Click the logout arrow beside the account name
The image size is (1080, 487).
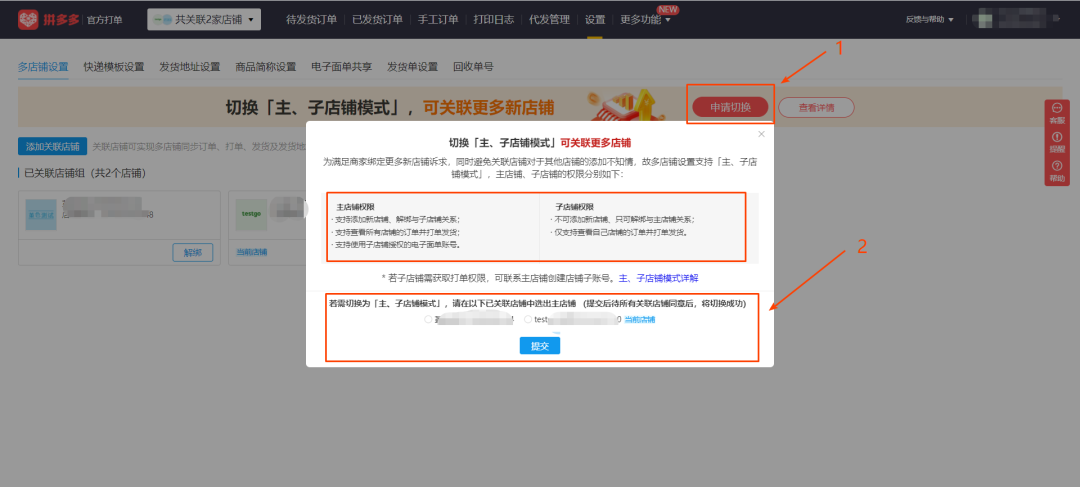[x=1057, y=19]
